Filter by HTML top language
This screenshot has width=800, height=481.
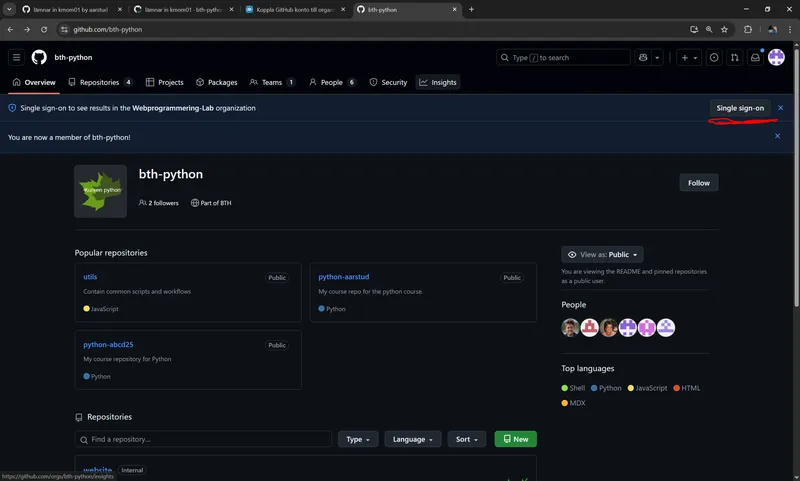click(687, 388)
